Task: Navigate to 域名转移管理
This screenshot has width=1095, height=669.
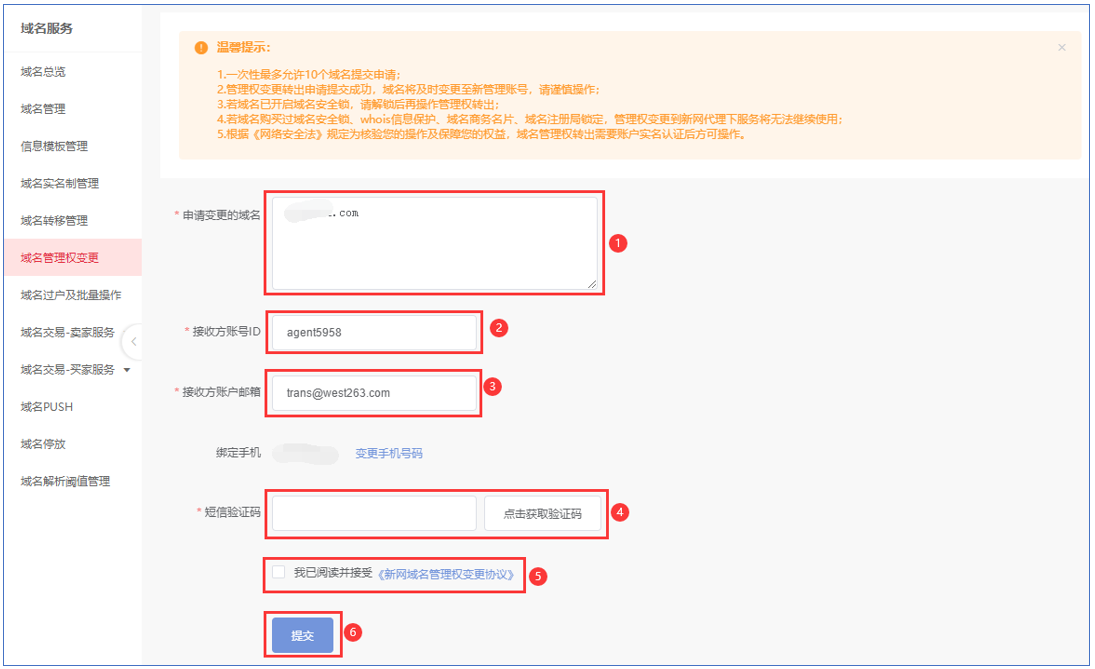Action: (x=54, y=220)
